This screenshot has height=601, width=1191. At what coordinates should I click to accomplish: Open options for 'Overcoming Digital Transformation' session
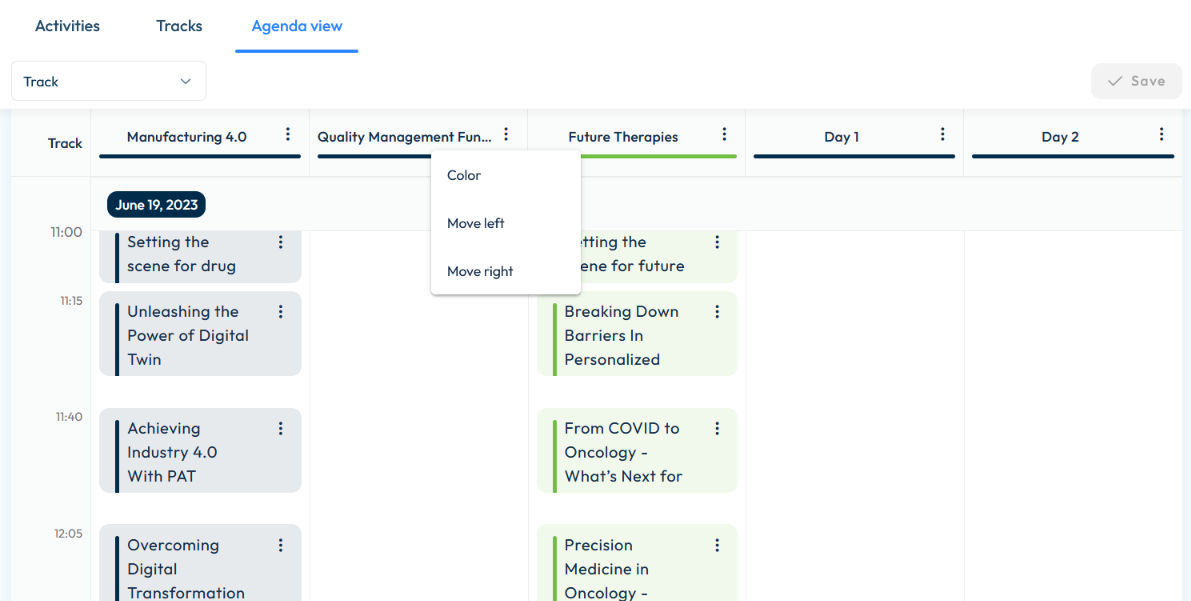point(281,545)
